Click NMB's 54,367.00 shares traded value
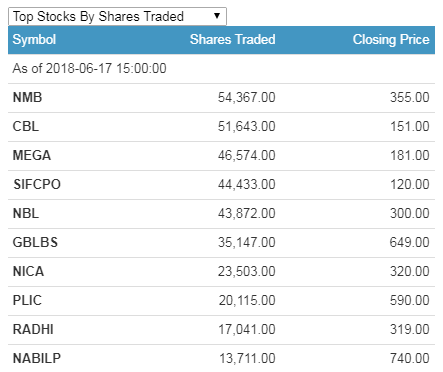Image resolution: width=443 pixels, height=372 pixels. pyautogui.click(x=247, y=98)
